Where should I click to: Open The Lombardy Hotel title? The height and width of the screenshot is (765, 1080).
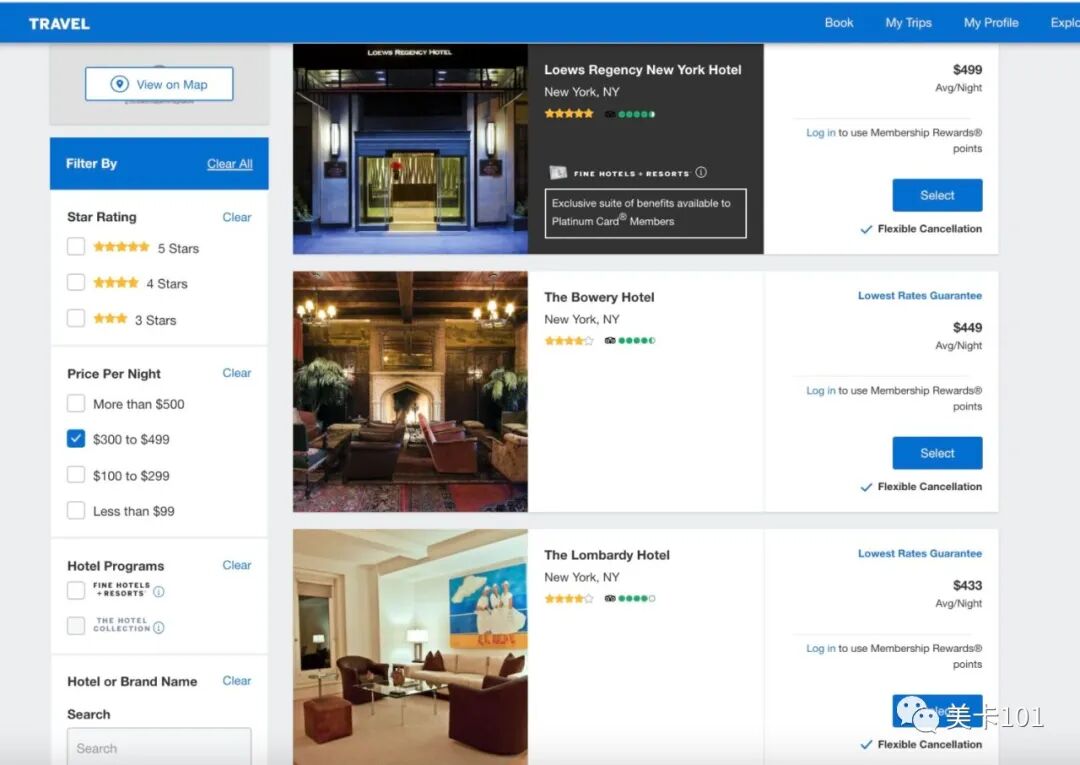click(607, 555)
